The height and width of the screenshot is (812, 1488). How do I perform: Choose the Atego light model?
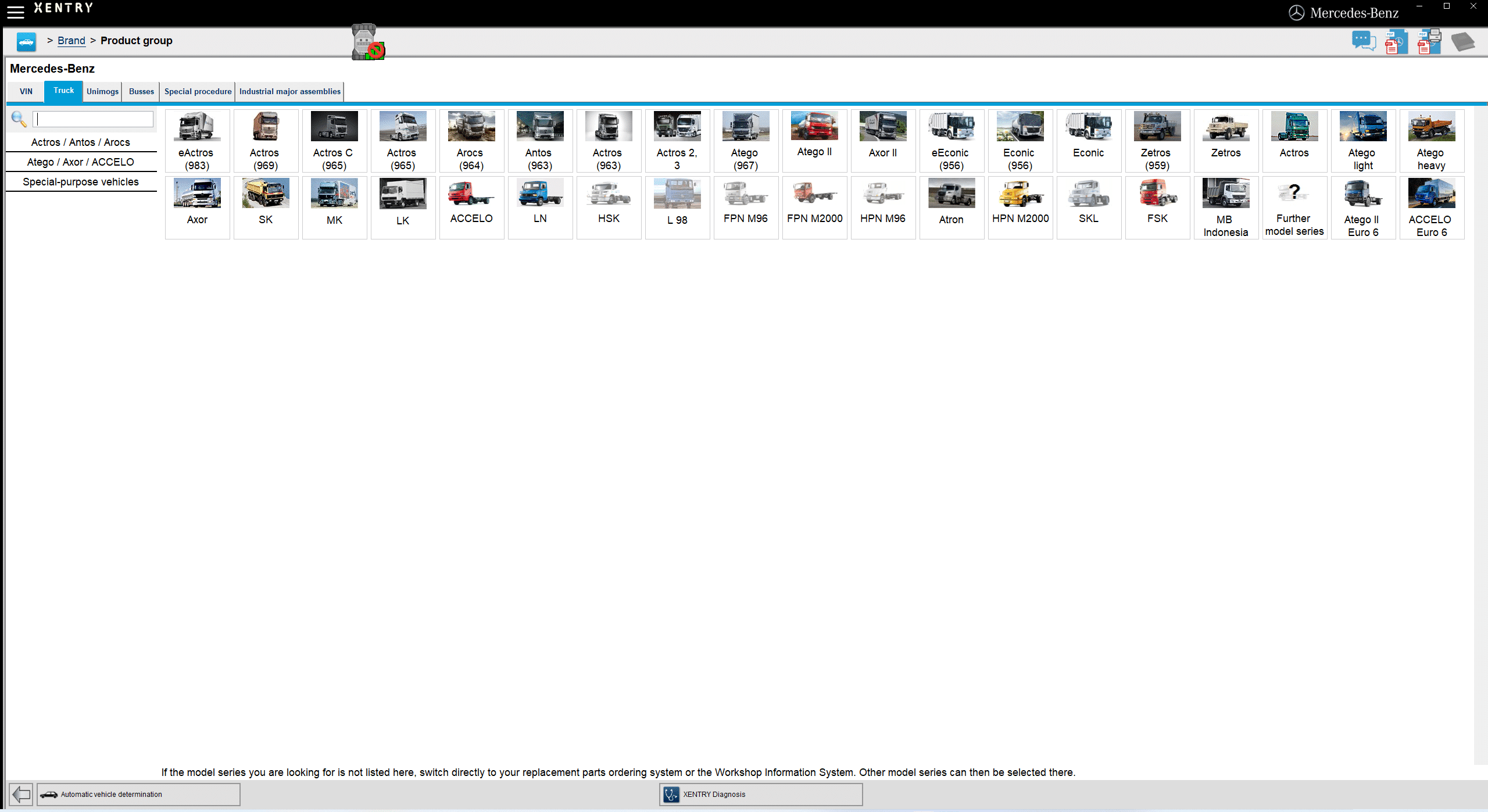1363,141
